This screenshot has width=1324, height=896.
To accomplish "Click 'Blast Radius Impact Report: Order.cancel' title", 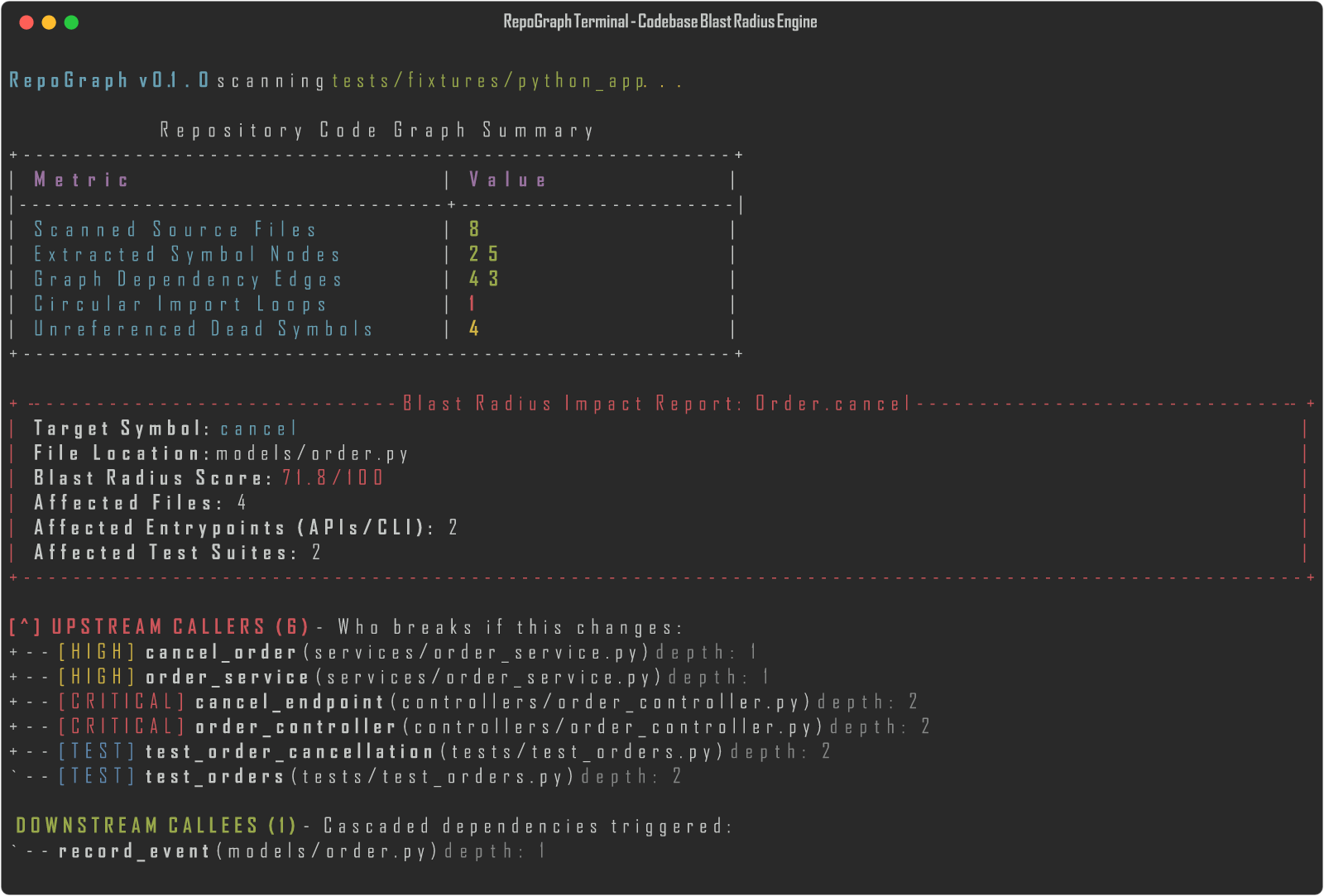I will tap(656, 403).
